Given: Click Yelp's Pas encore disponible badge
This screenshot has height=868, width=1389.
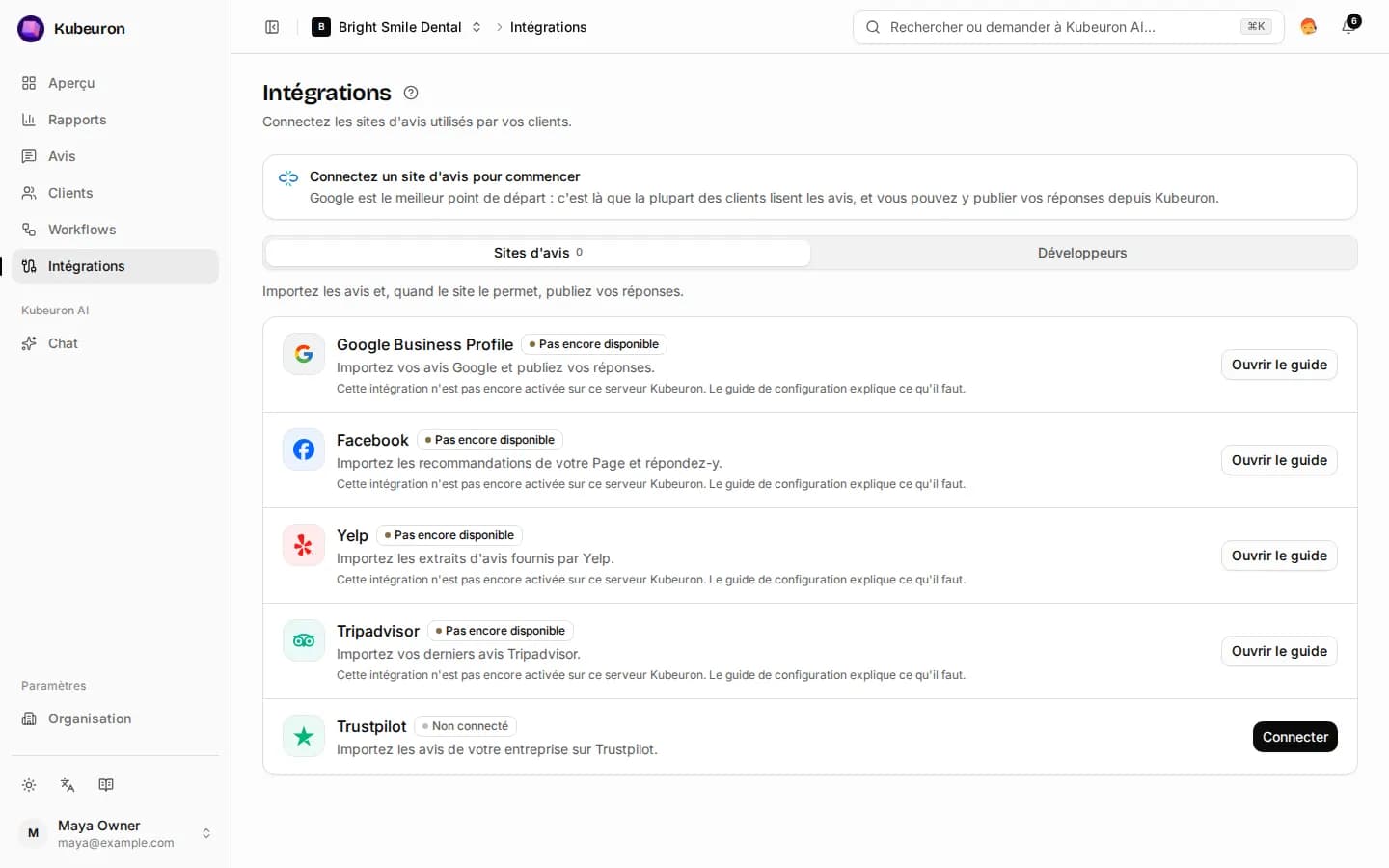Looking at the screenshot, I should click(x=449, y=535).
